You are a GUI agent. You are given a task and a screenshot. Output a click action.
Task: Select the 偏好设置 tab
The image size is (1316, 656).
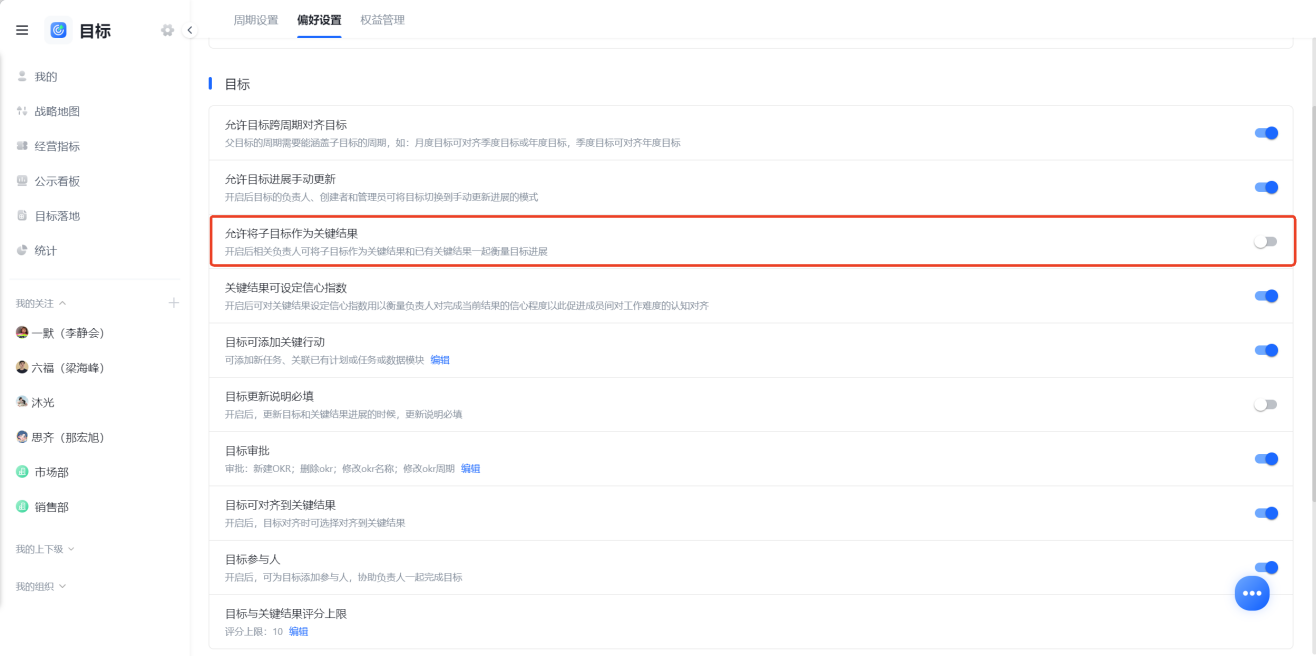[x=319, y=20]
